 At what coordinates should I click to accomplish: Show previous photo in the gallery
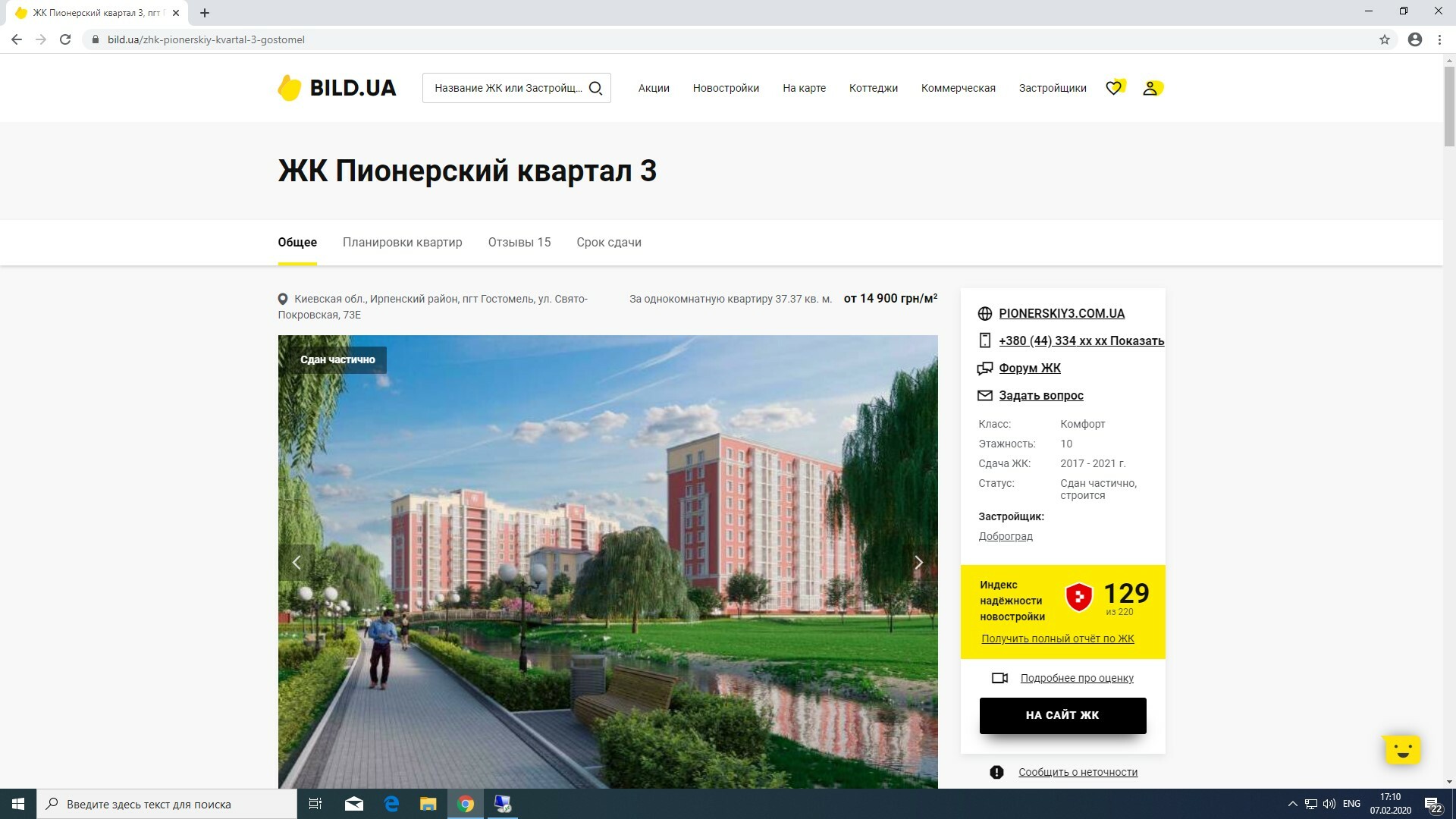(297, 563)
